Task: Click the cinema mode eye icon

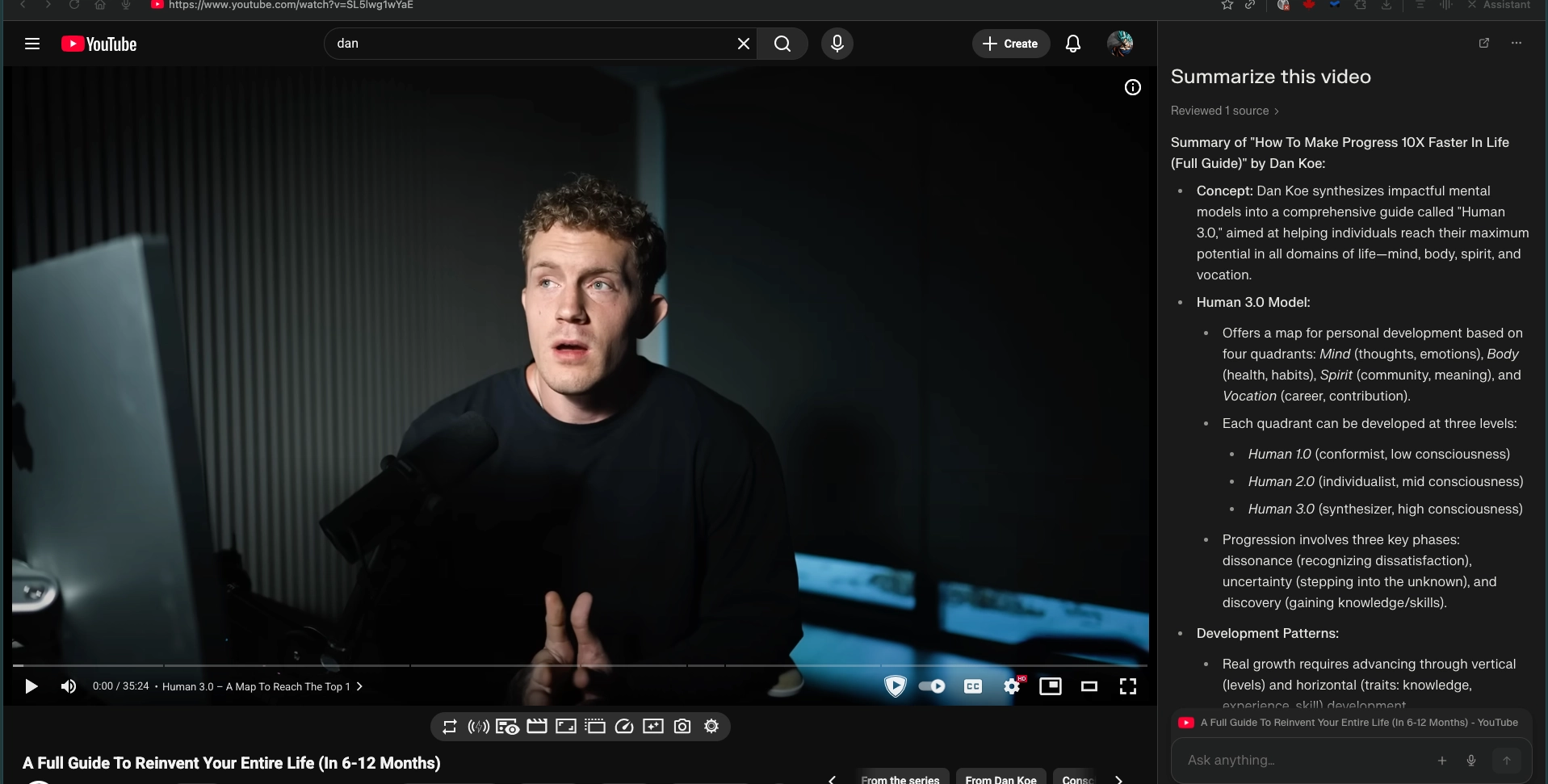Action: [508, 727]
